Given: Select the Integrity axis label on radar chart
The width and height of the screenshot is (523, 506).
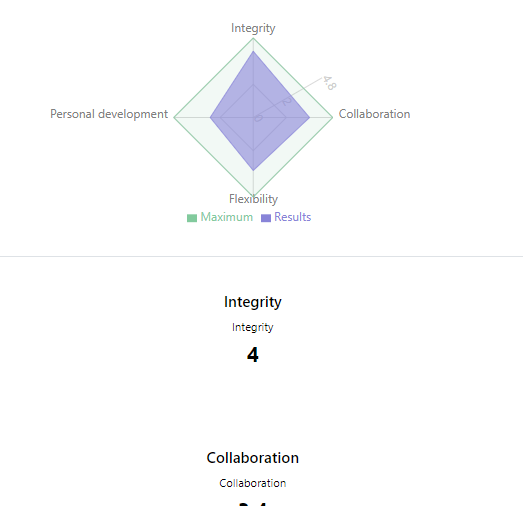Looking at the screenshot, I should click(253, 28).
